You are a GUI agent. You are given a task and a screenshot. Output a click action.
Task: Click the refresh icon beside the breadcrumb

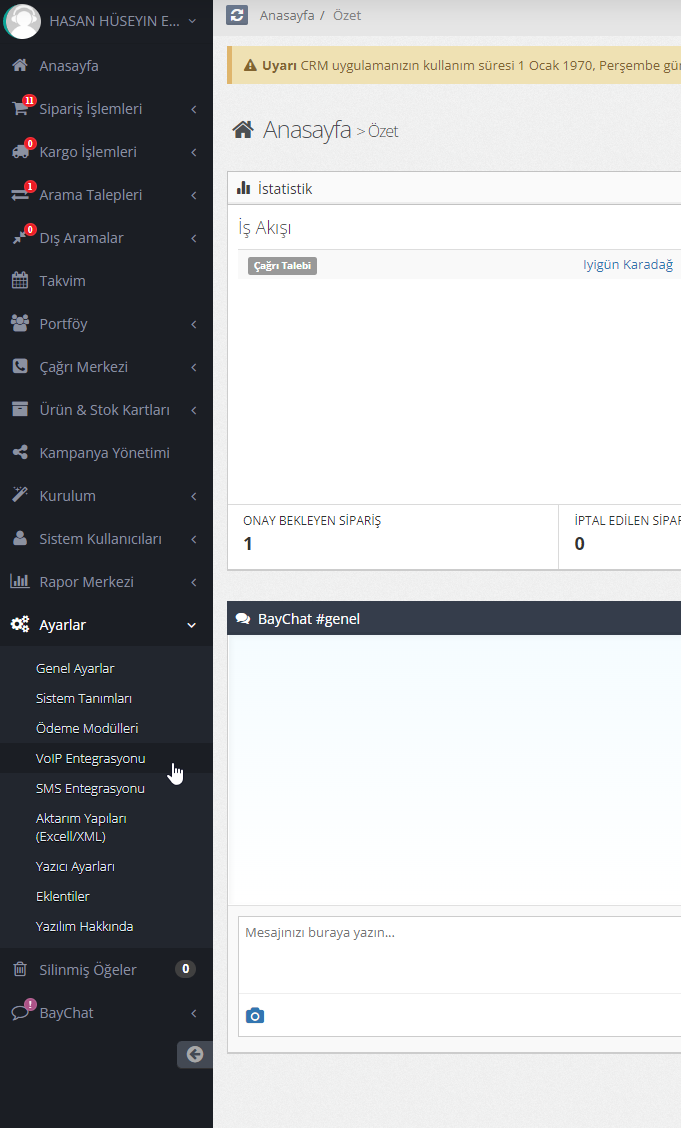[x=237, y=15]
